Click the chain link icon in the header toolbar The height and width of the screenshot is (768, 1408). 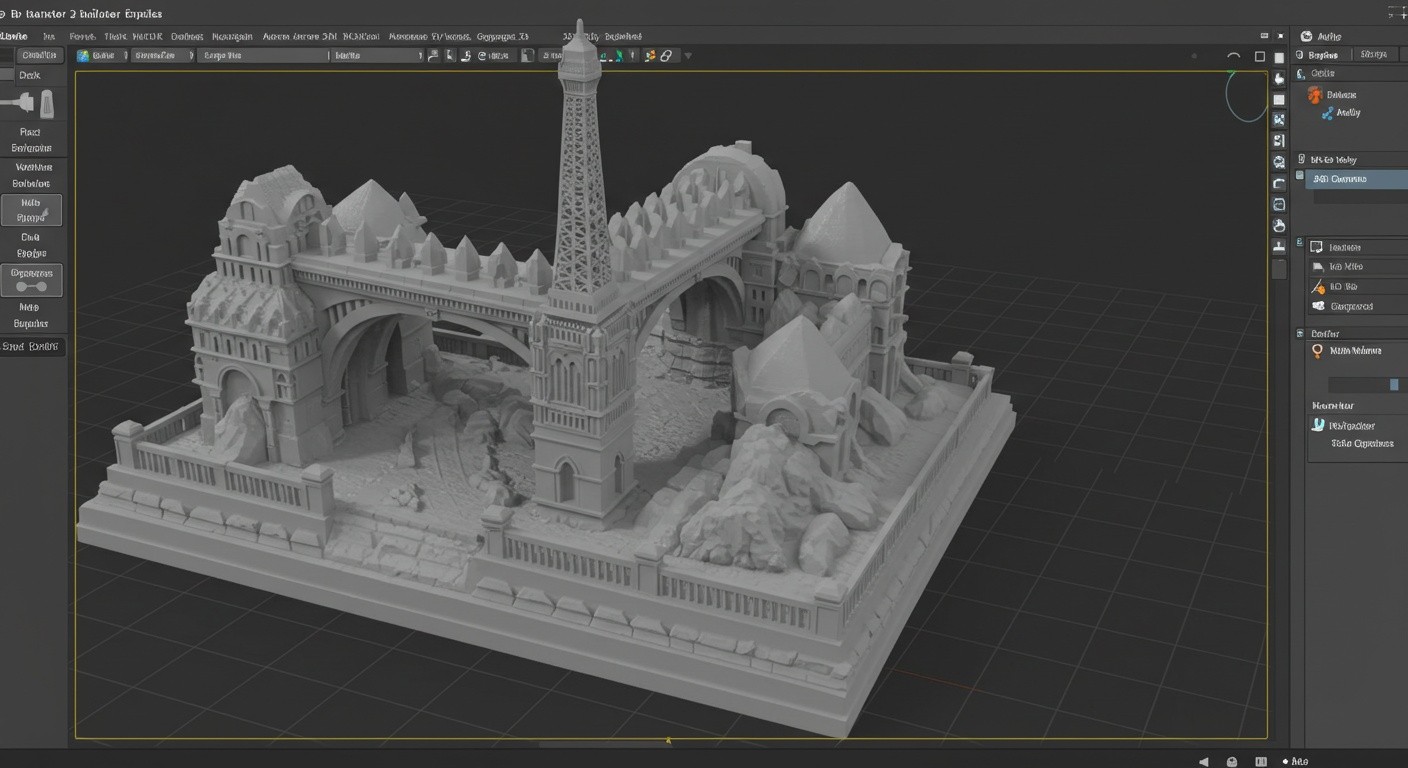[x=666, y=56]
